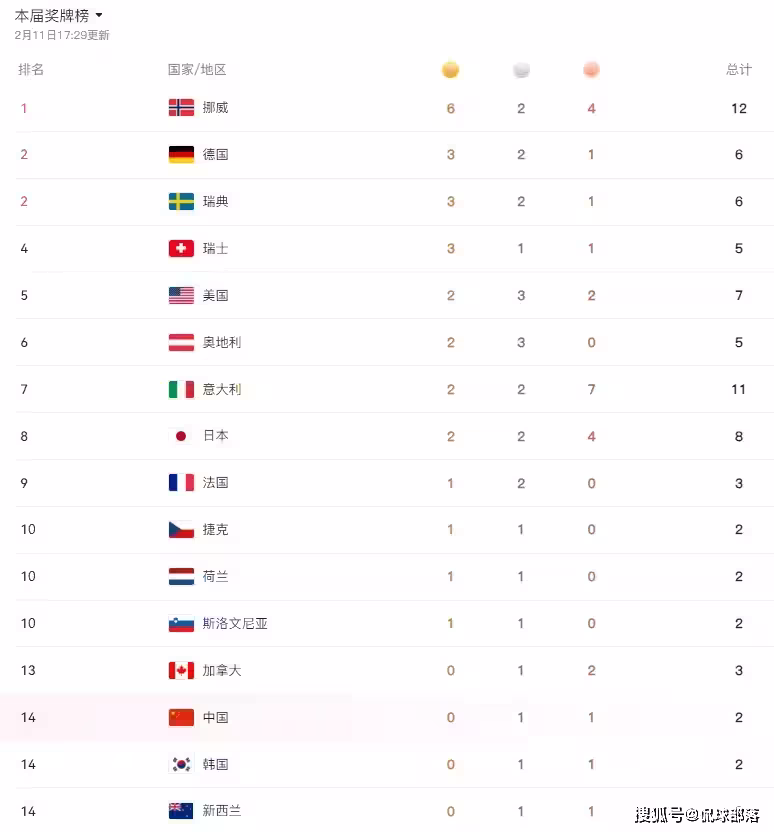The width and height of the screenshot is (774, 832).
Task: Click the United States flag icon
Action: point(181,296)
